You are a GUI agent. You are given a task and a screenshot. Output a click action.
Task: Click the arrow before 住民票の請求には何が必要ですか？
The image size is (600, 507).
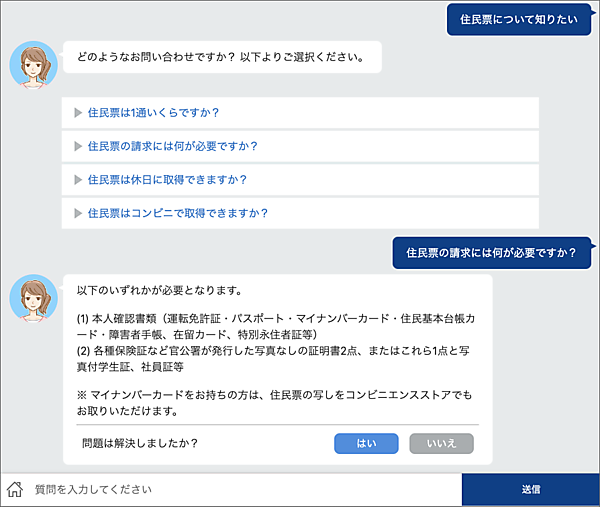(77, 146)
